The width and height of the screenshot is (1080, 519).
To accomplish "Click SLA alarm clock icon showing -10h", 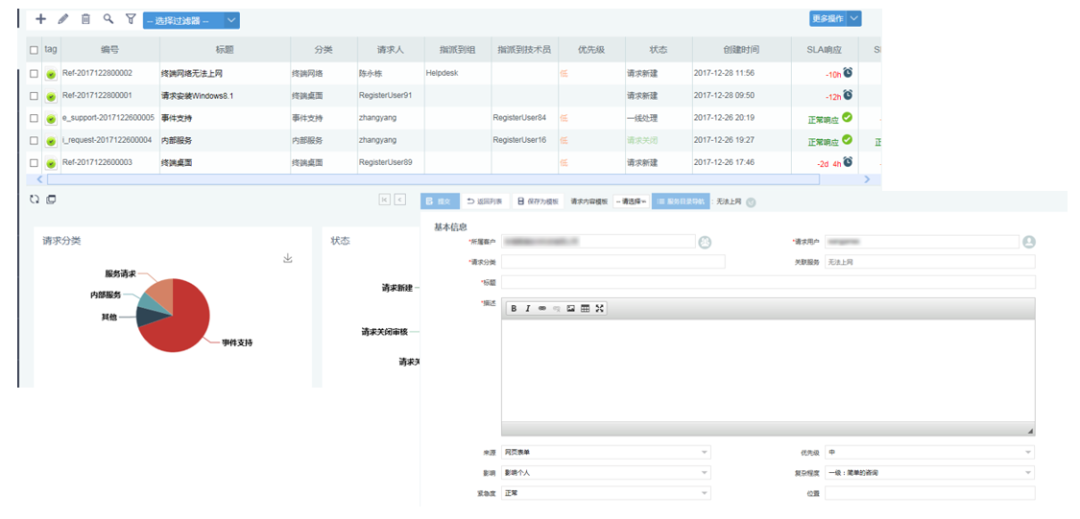I will [x=848, y=72].
